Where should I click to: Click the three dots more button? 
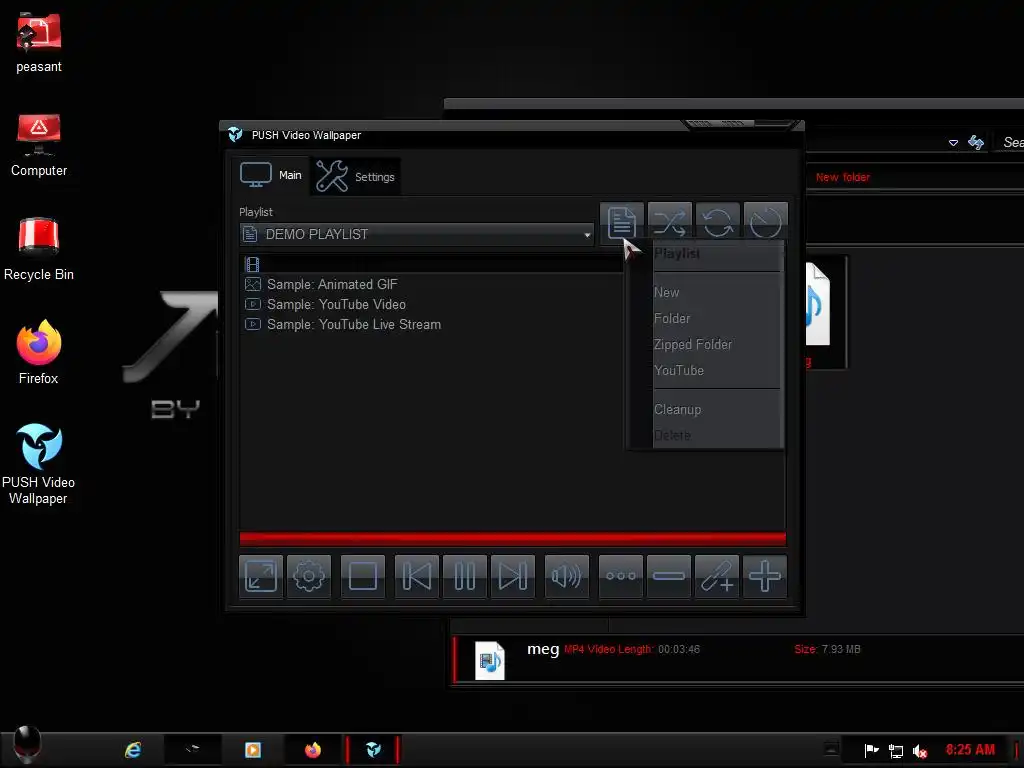621,577
